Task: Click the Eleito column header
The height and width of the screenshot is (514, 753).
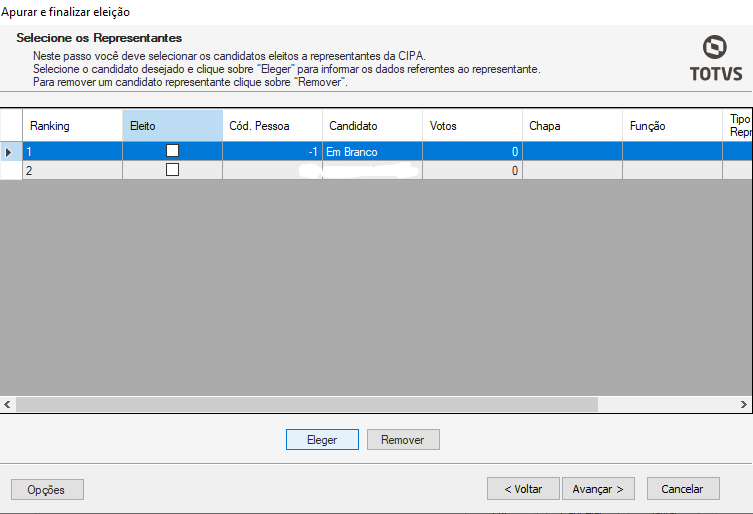Action: tap(172, 126)
